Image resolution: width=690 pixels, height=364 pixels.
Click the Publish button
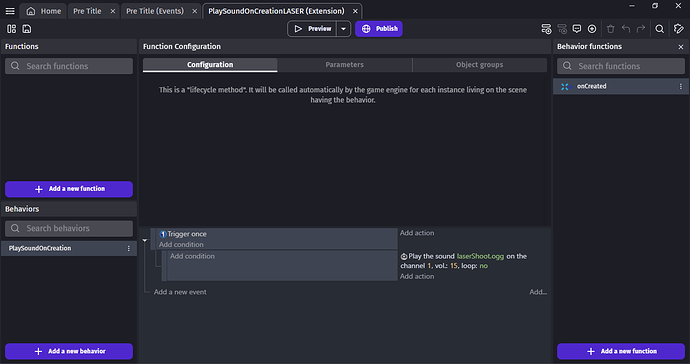click(379, 29)
